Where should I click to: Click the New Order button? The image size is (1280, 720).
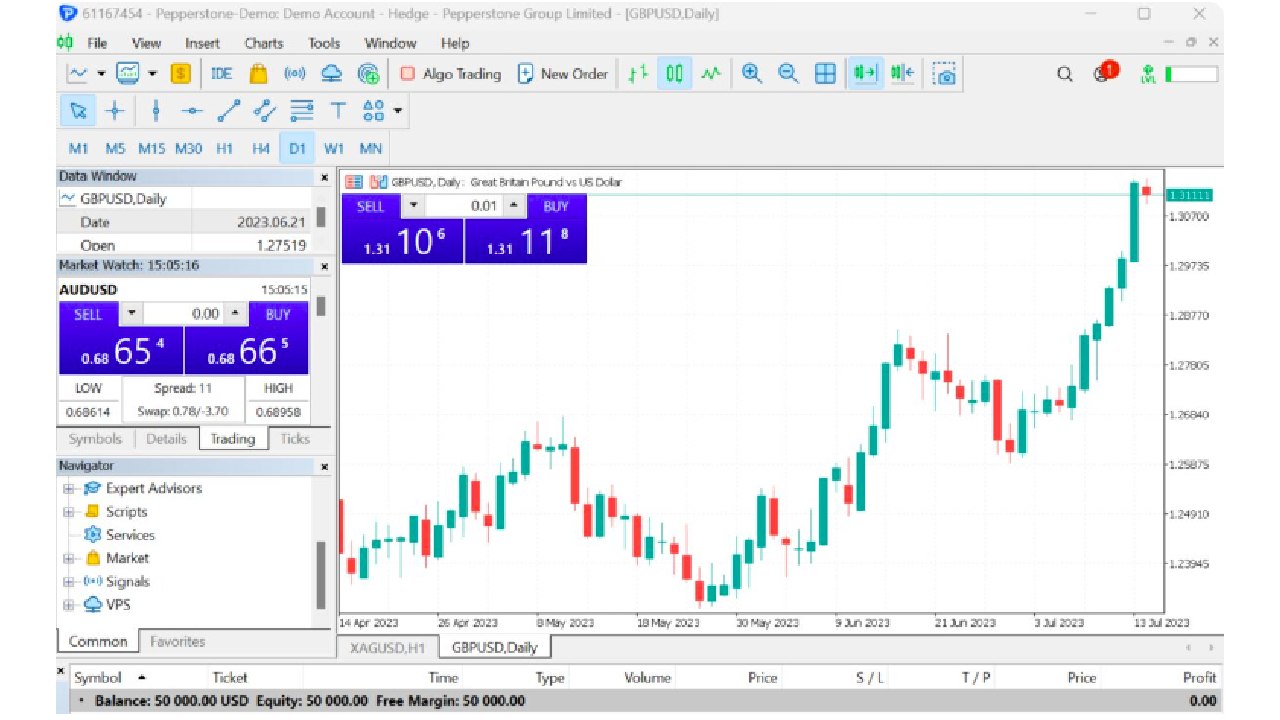coord(563,74)
